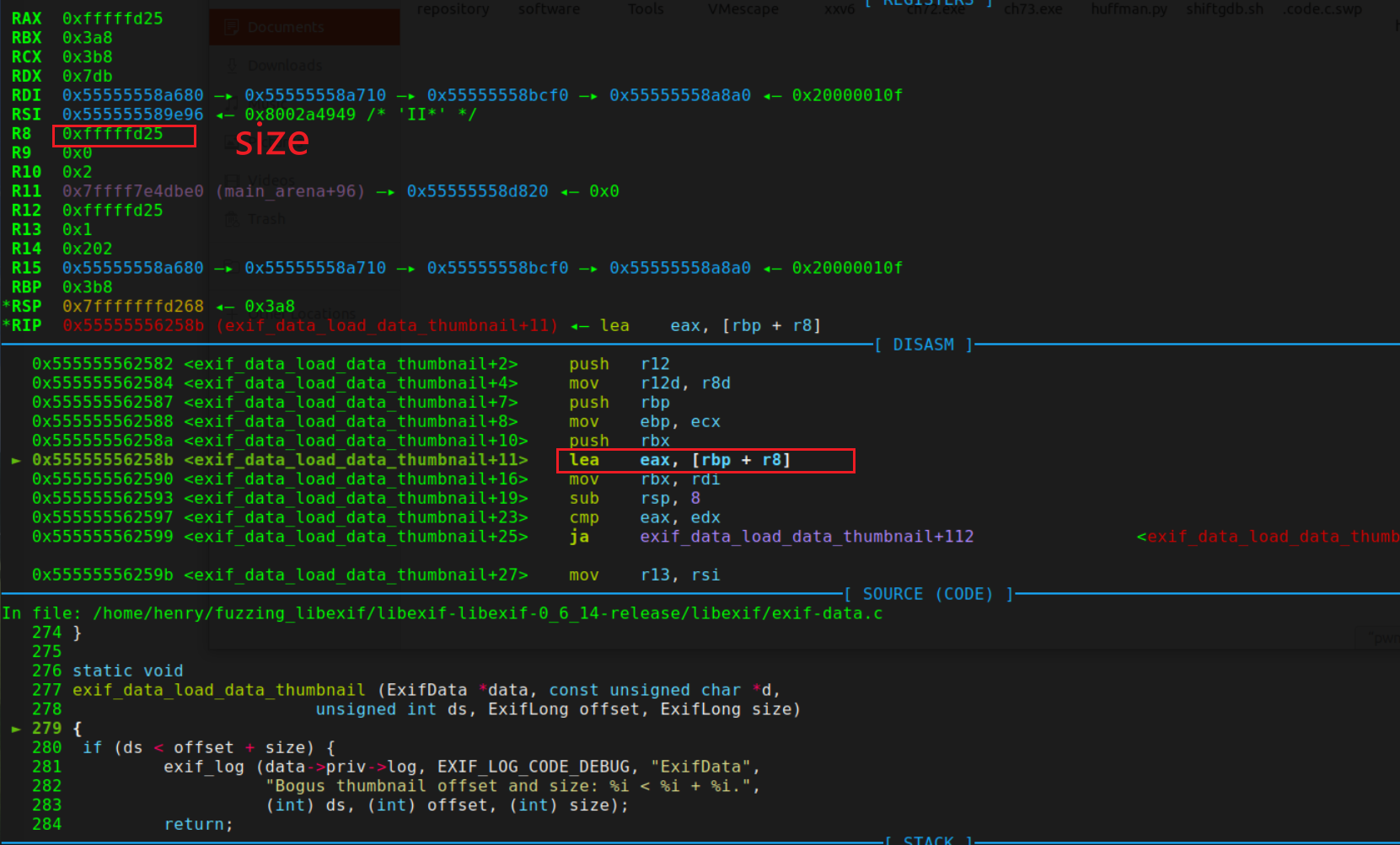Open the .code.c.swp desktop file

[x=1322, y=9]
